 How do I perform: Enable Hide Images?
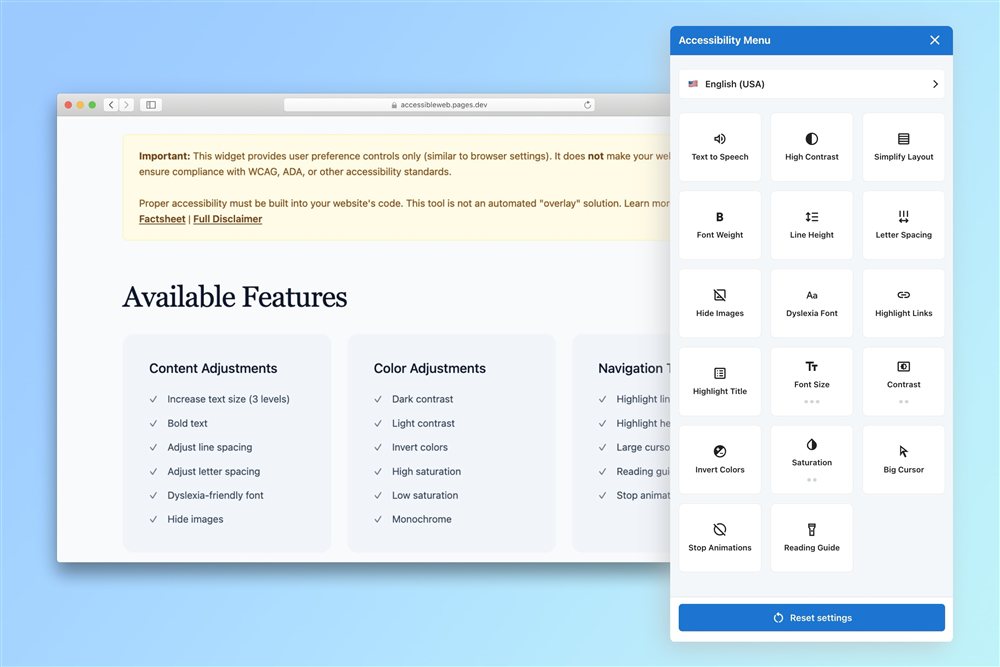click(719, 304)
